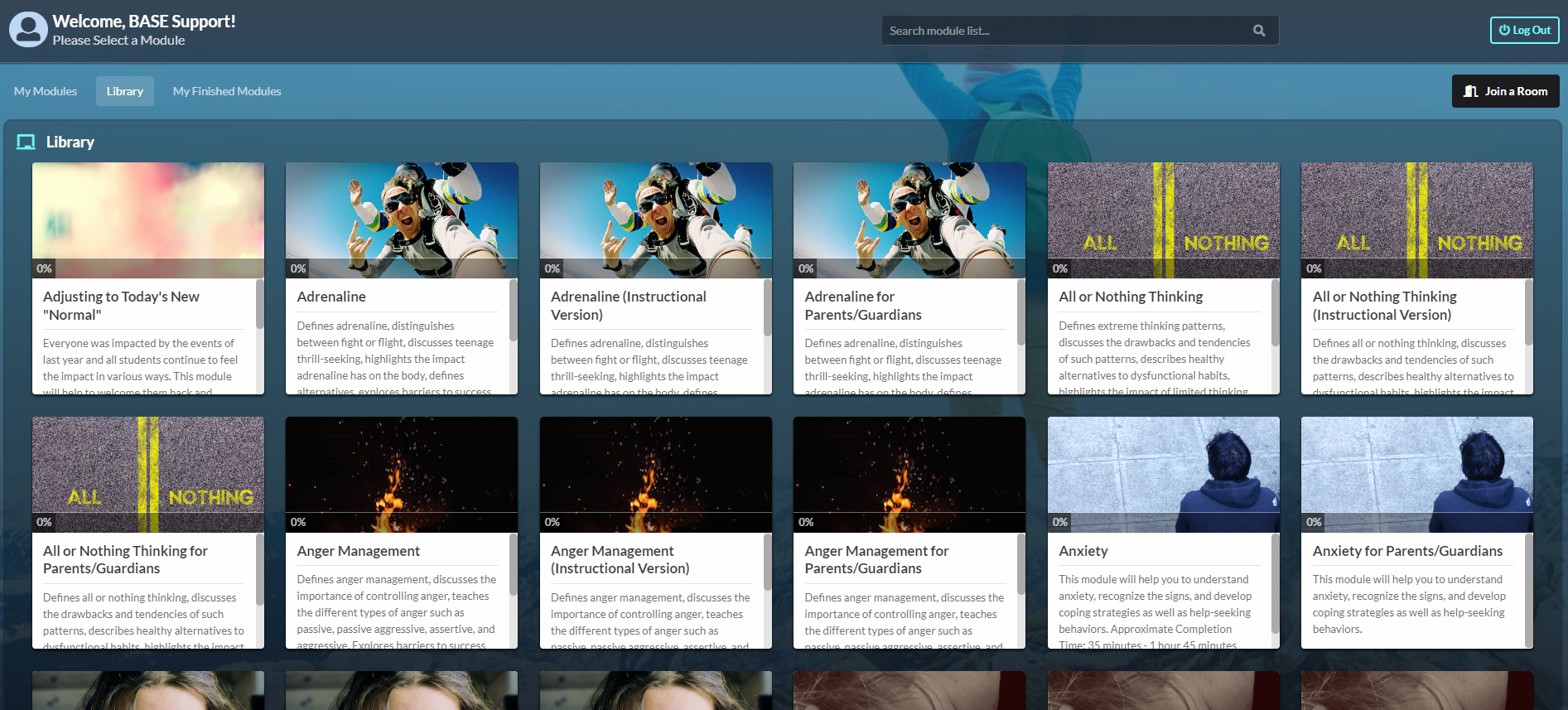Image resolution: width=1568 pixels, height=710 pixels.
Task: Click the Anxiety card description scrollbar
Action: (1276, 585)
